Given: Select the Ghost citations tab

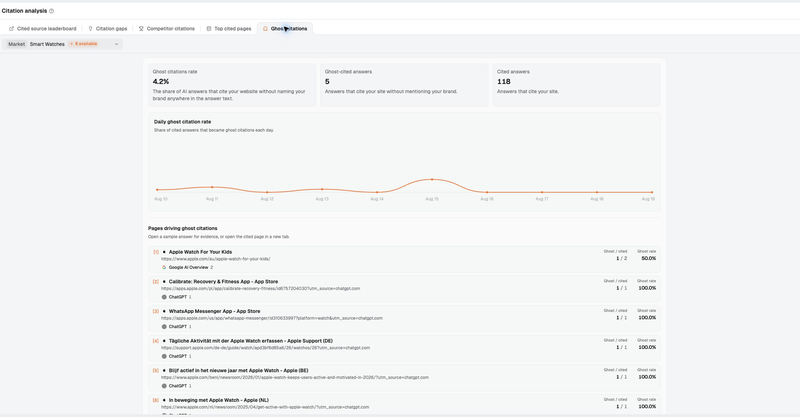Looking at the screenshot, I should coord(285,29).
